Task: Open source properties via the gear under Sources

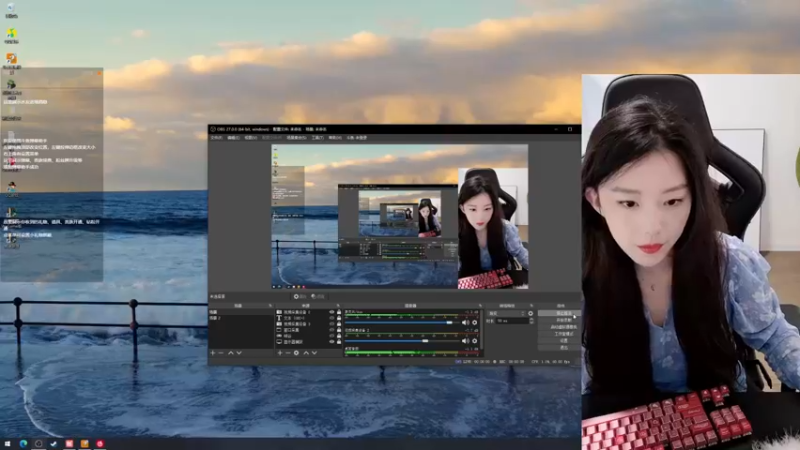Action: (296, 353)
